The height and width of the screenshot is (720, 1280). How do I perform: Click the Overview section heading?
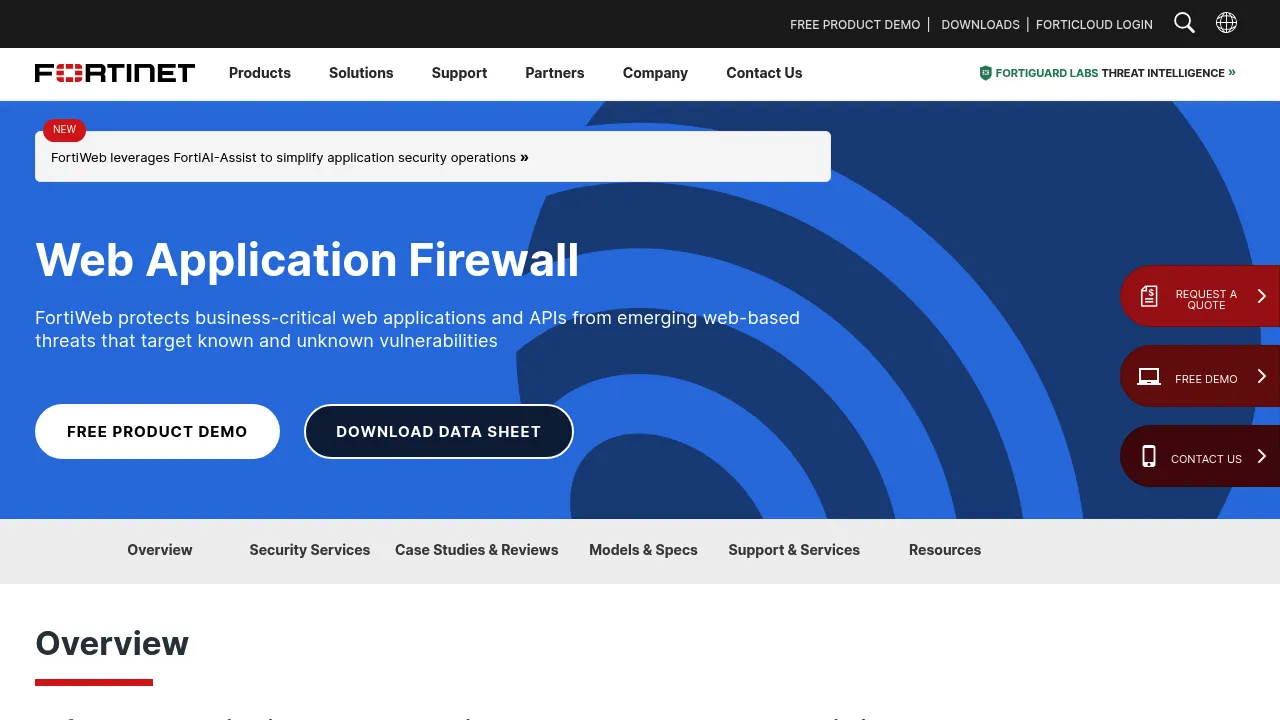point(112,643)
